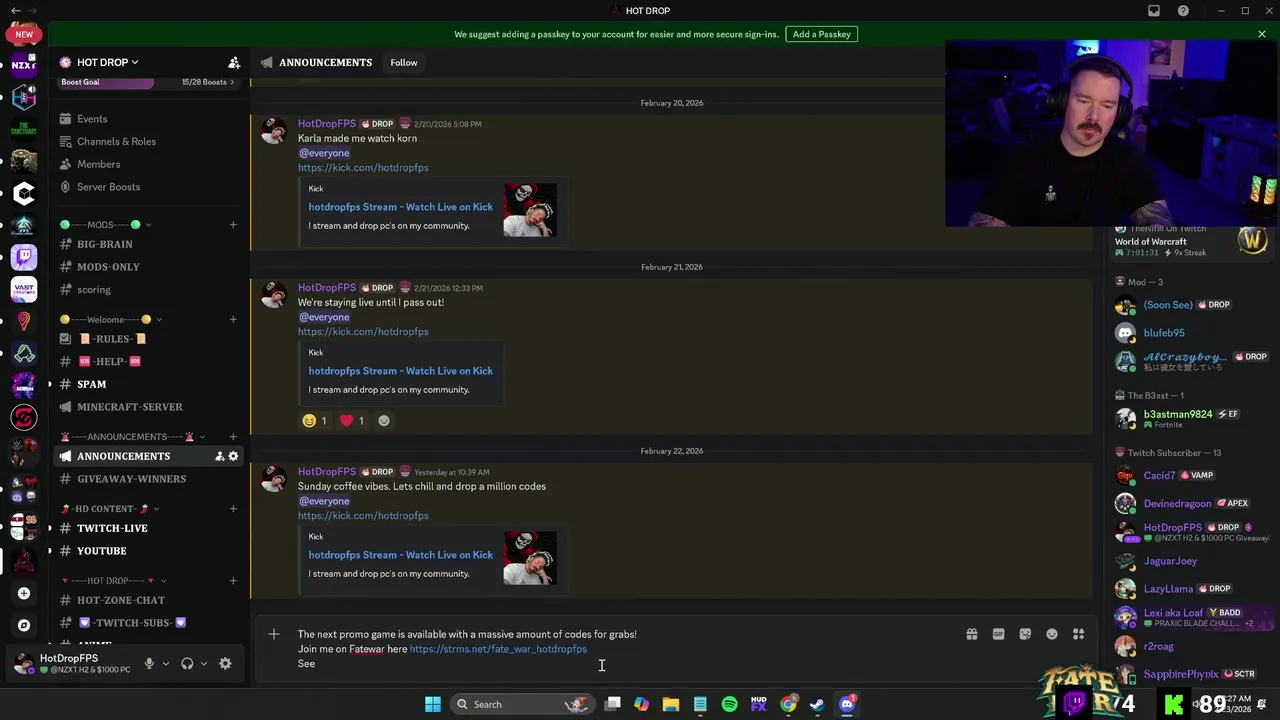
Task: Open the strms.net Fate War link in draft
Action: 498,649
